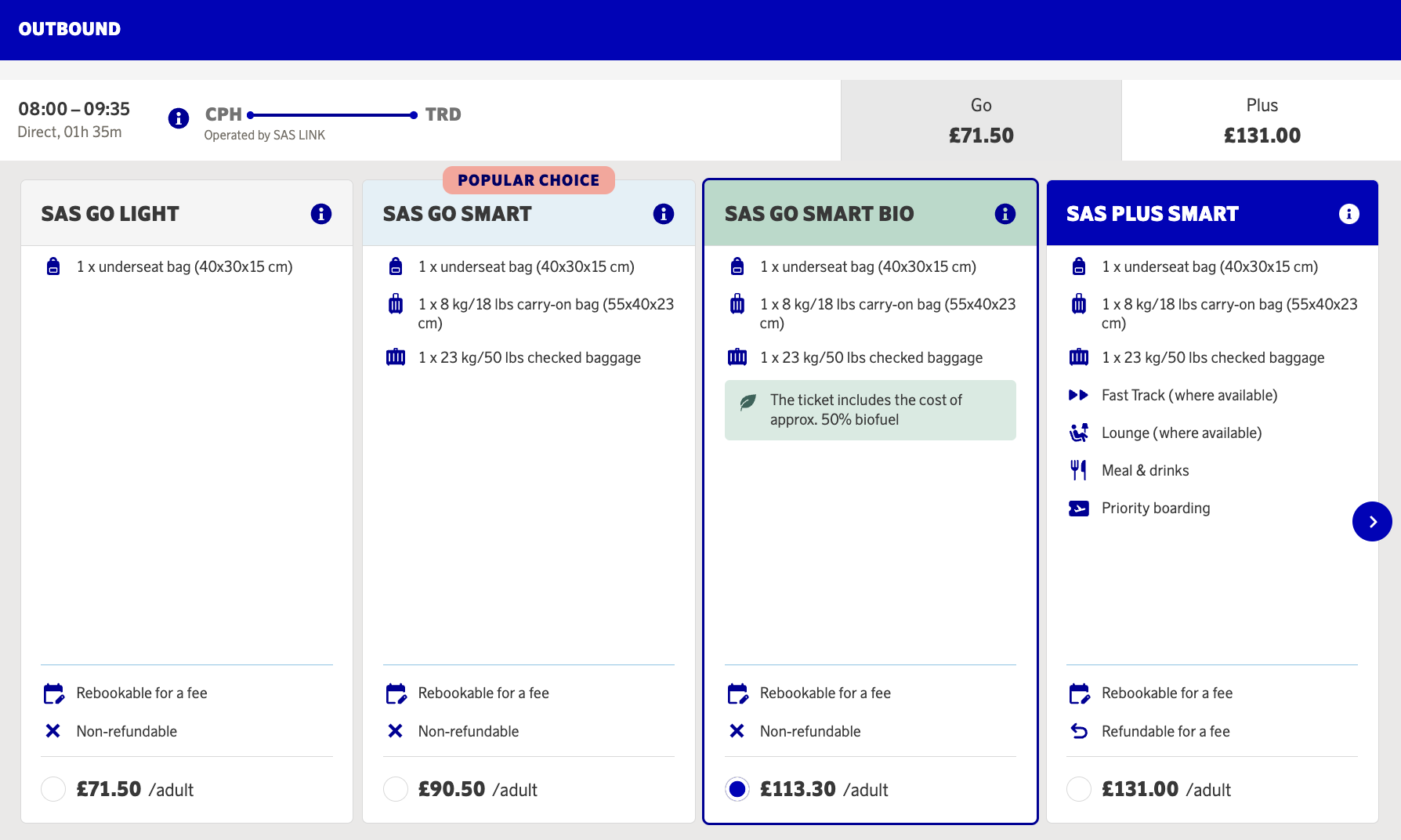Viewport: 1401px width, 840px height.
Task: Click the rebookable calendar icon in SAS Go Light
Action: tap(53, 693)
